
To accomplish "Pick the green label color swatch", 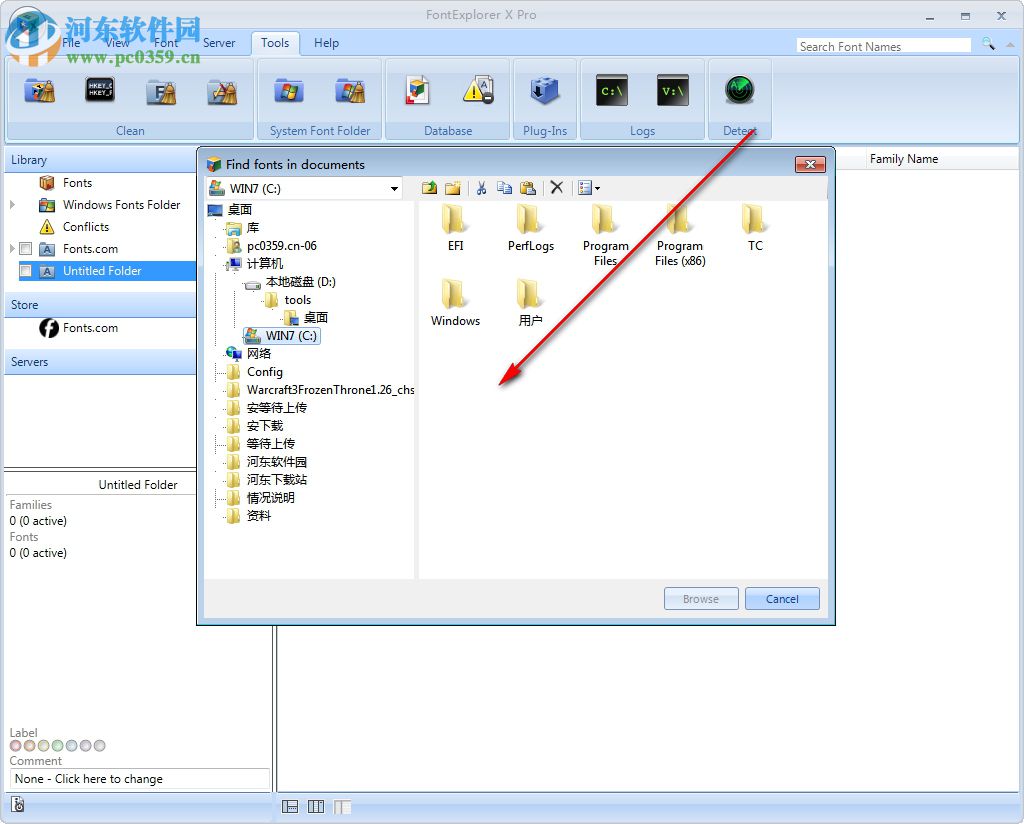I will 58,745.
